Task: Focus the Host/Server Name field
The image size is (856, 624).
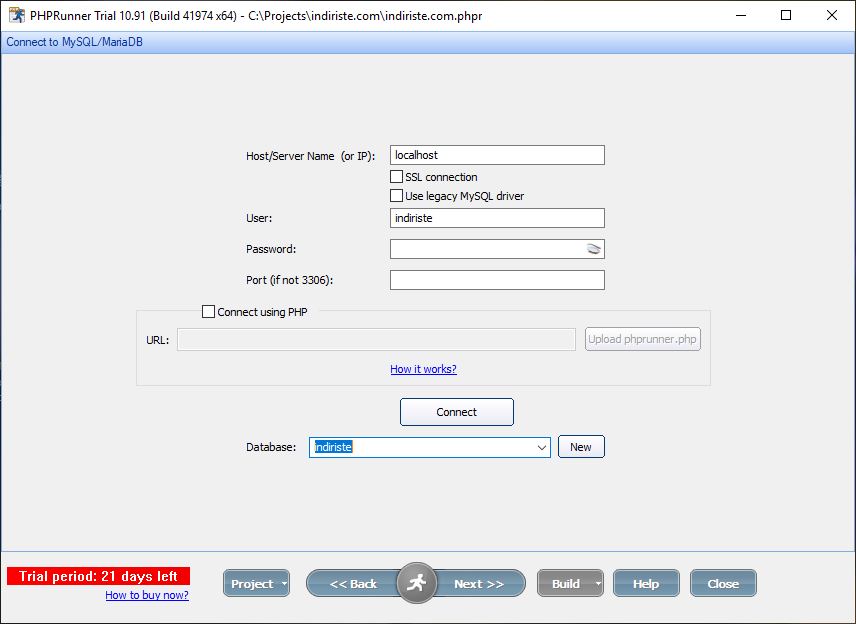Action: [x=497, y=155]
